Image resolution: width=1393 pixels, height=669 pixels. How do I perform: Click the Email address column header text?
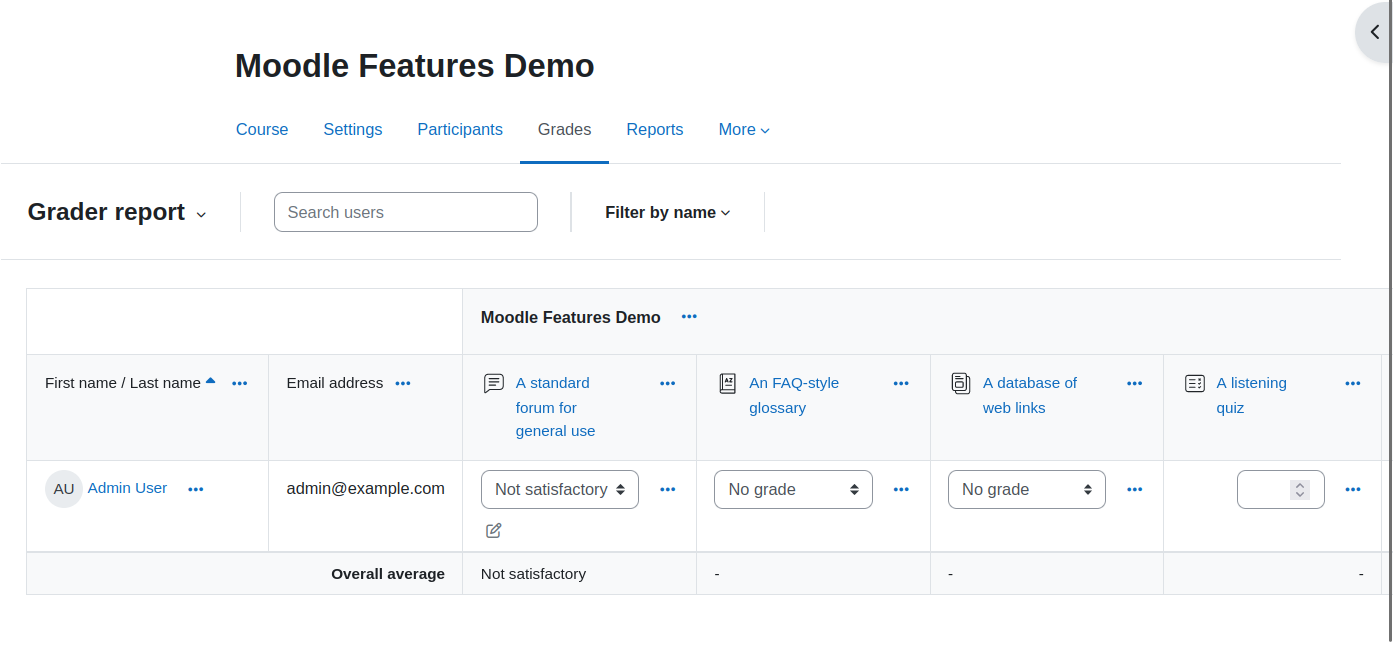coord(335,383)
